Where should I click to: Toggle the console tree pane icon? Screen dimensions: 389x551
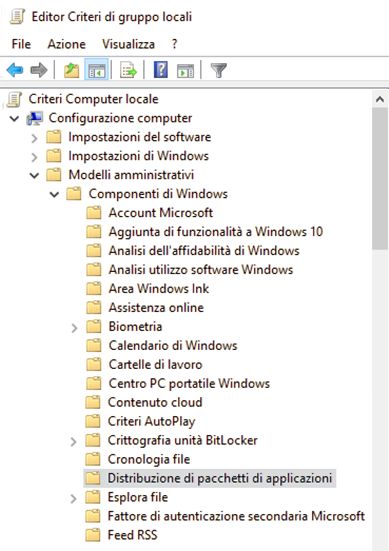[x=96, y=70]
